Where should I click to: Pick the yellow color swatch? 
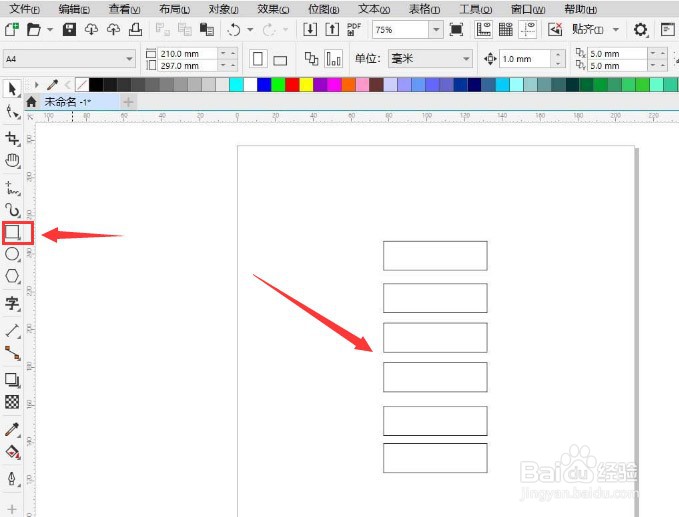pos(306,84)
